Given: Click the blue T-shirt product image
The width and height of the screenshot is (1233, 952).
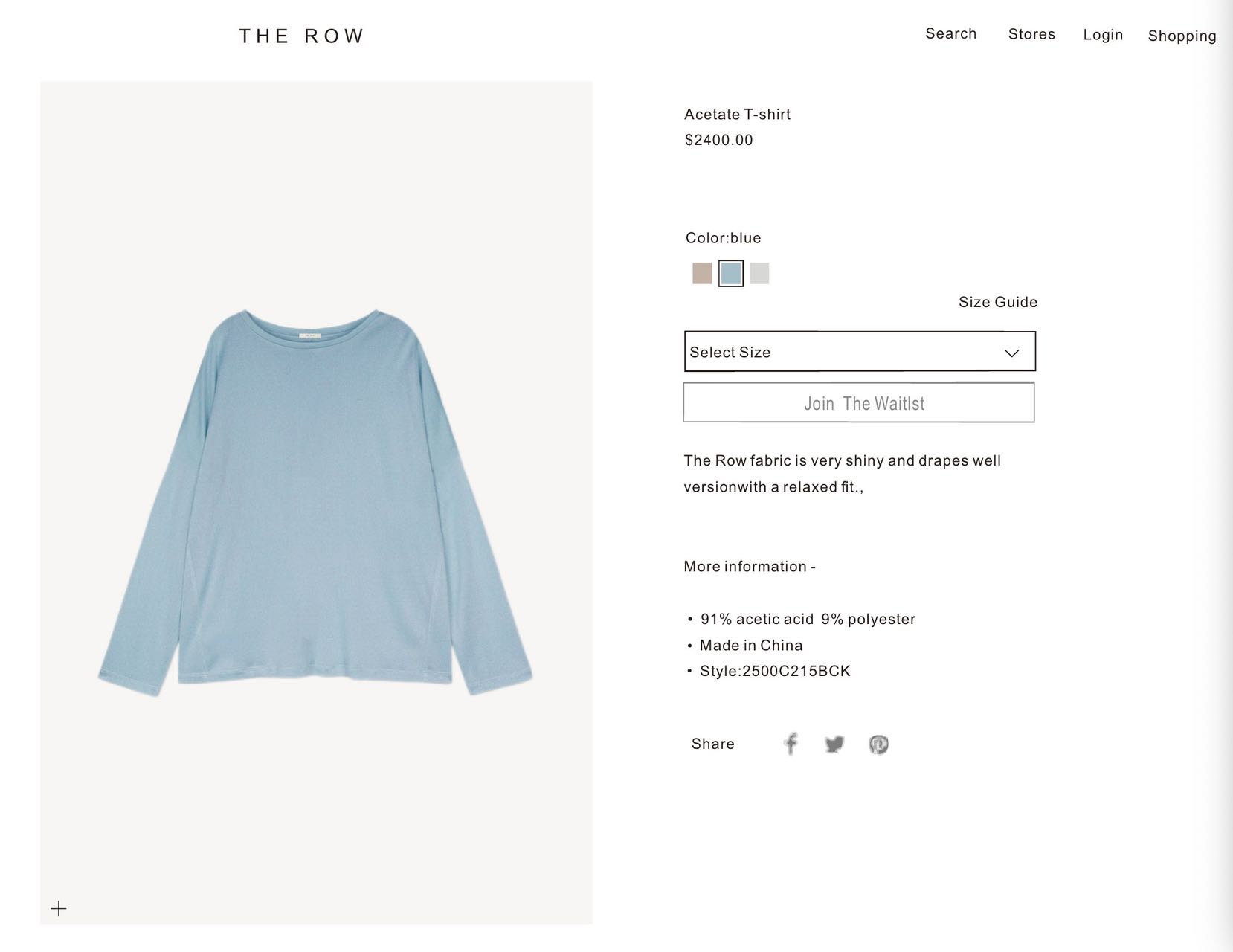Looking at the screenshot, I should coord(316,503).
